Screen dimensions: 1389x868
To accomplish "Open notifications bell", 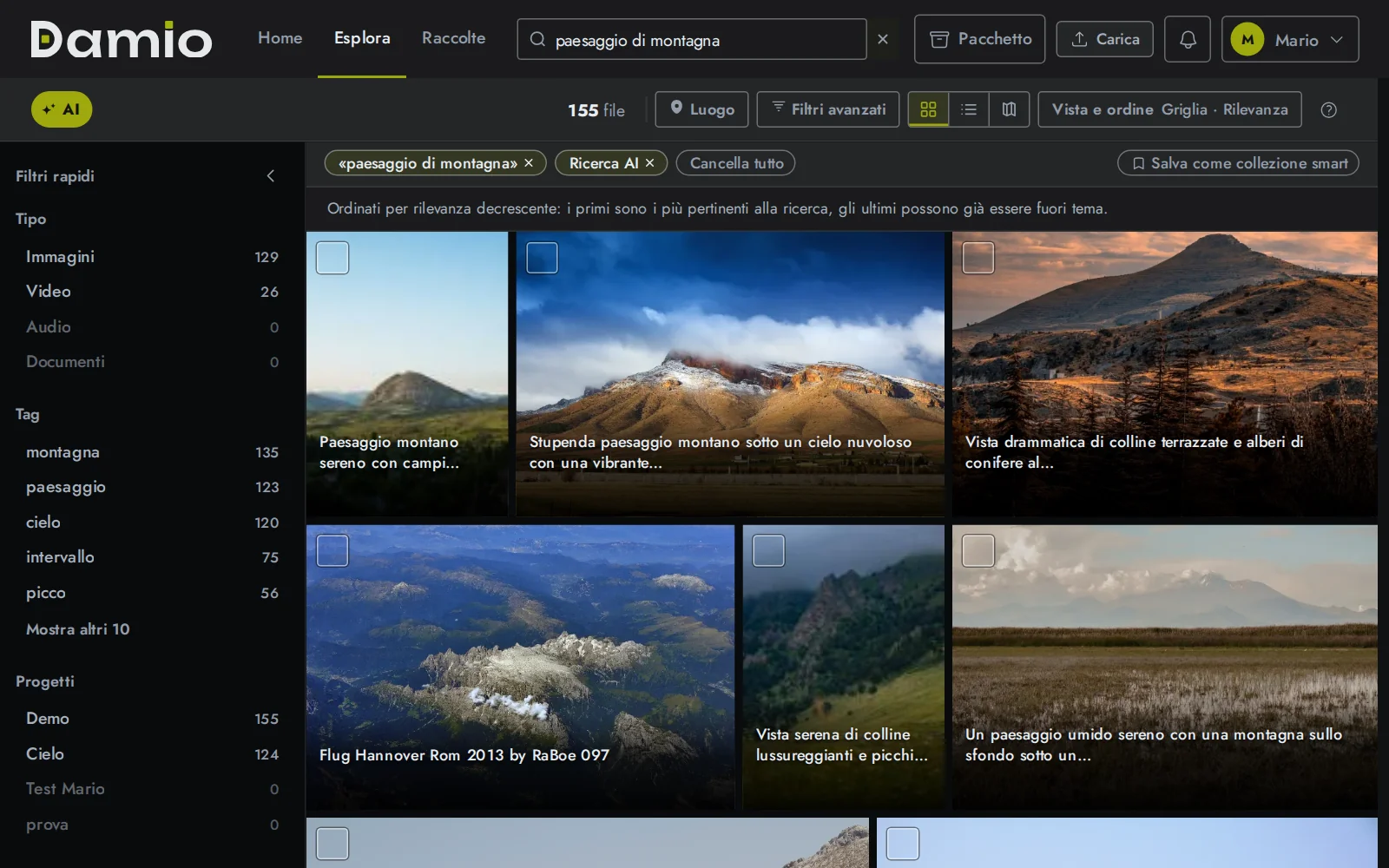I will 1188,39.
